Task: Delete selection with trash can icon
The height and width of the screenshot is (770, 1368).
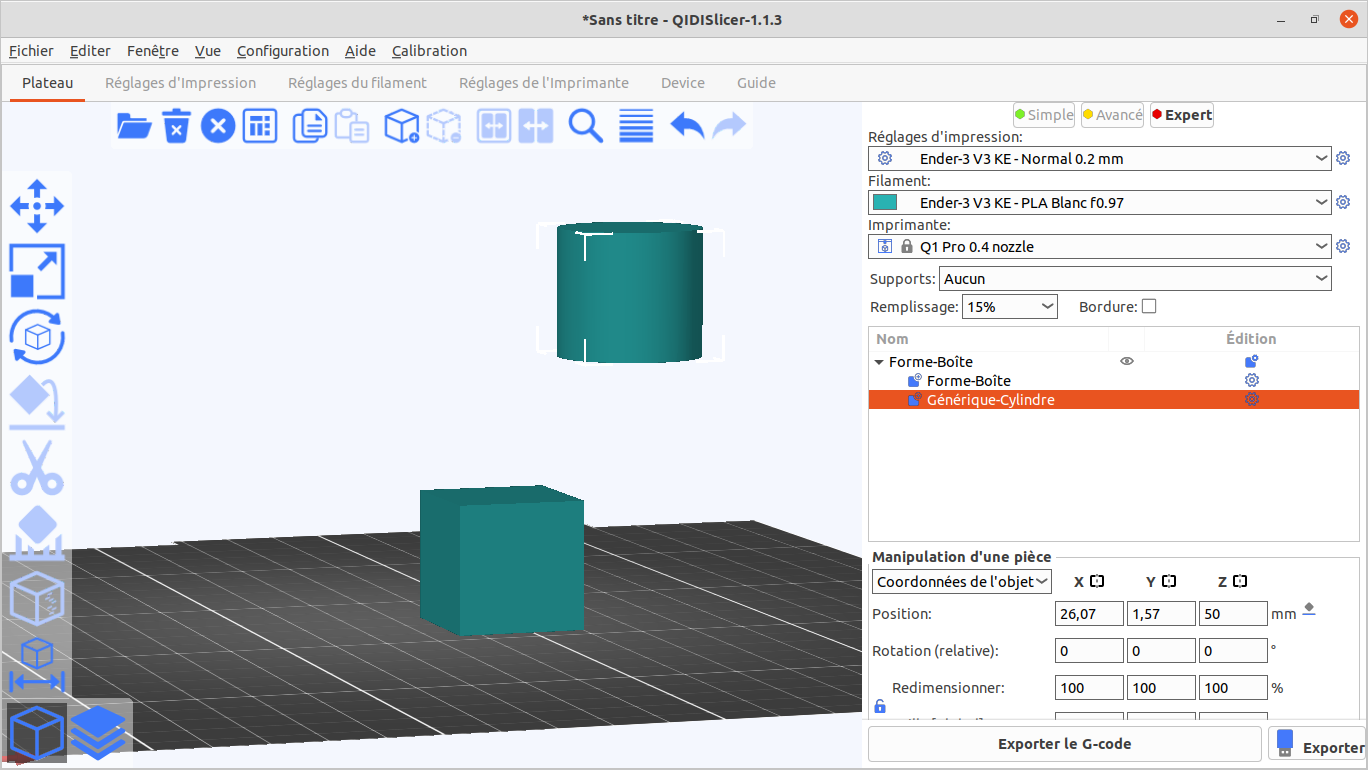Action: pyautogui.click(x=176, y=126)
